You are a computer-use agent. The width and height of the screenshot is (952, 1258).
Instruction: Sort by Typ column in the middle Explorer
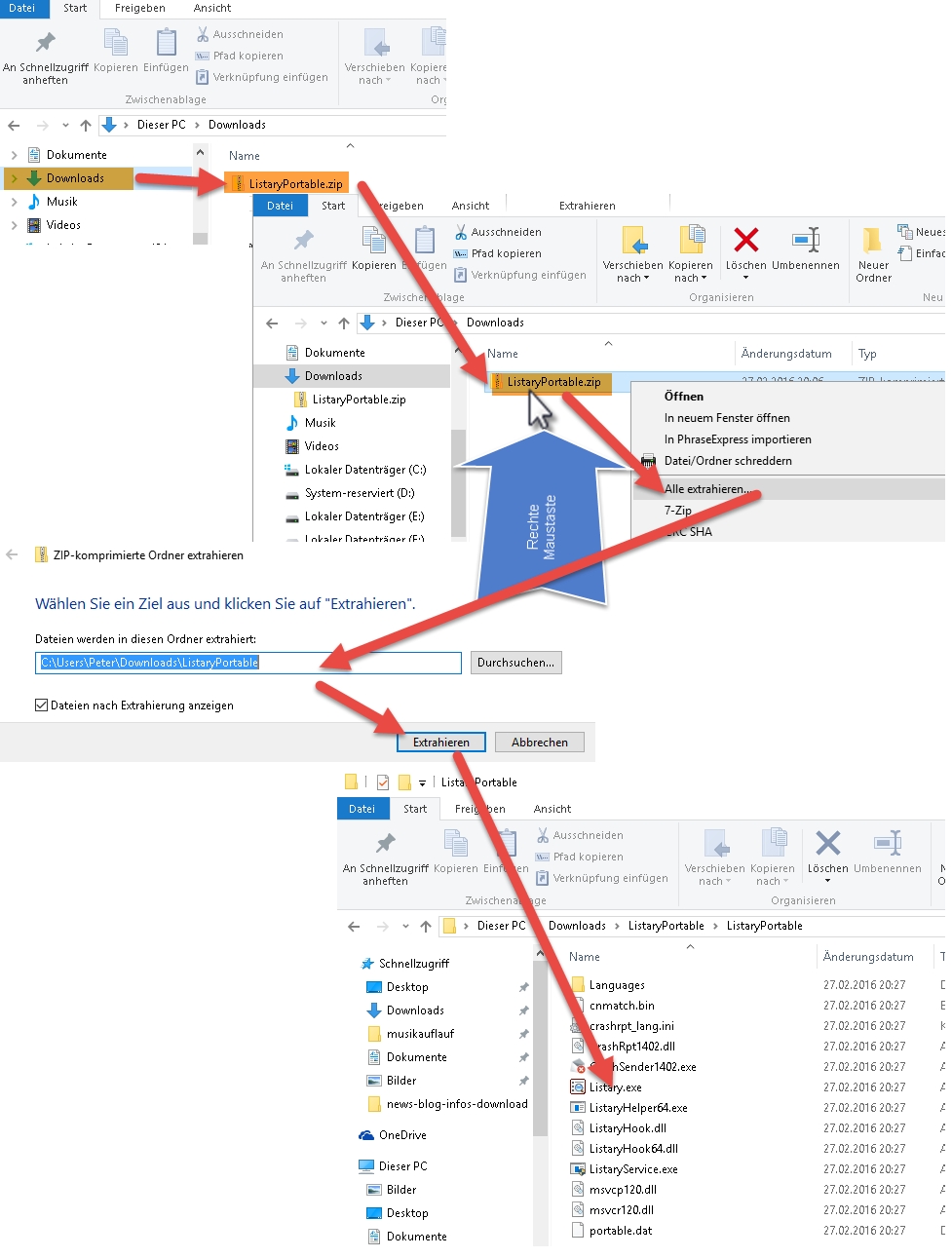(x=867, y=354)
